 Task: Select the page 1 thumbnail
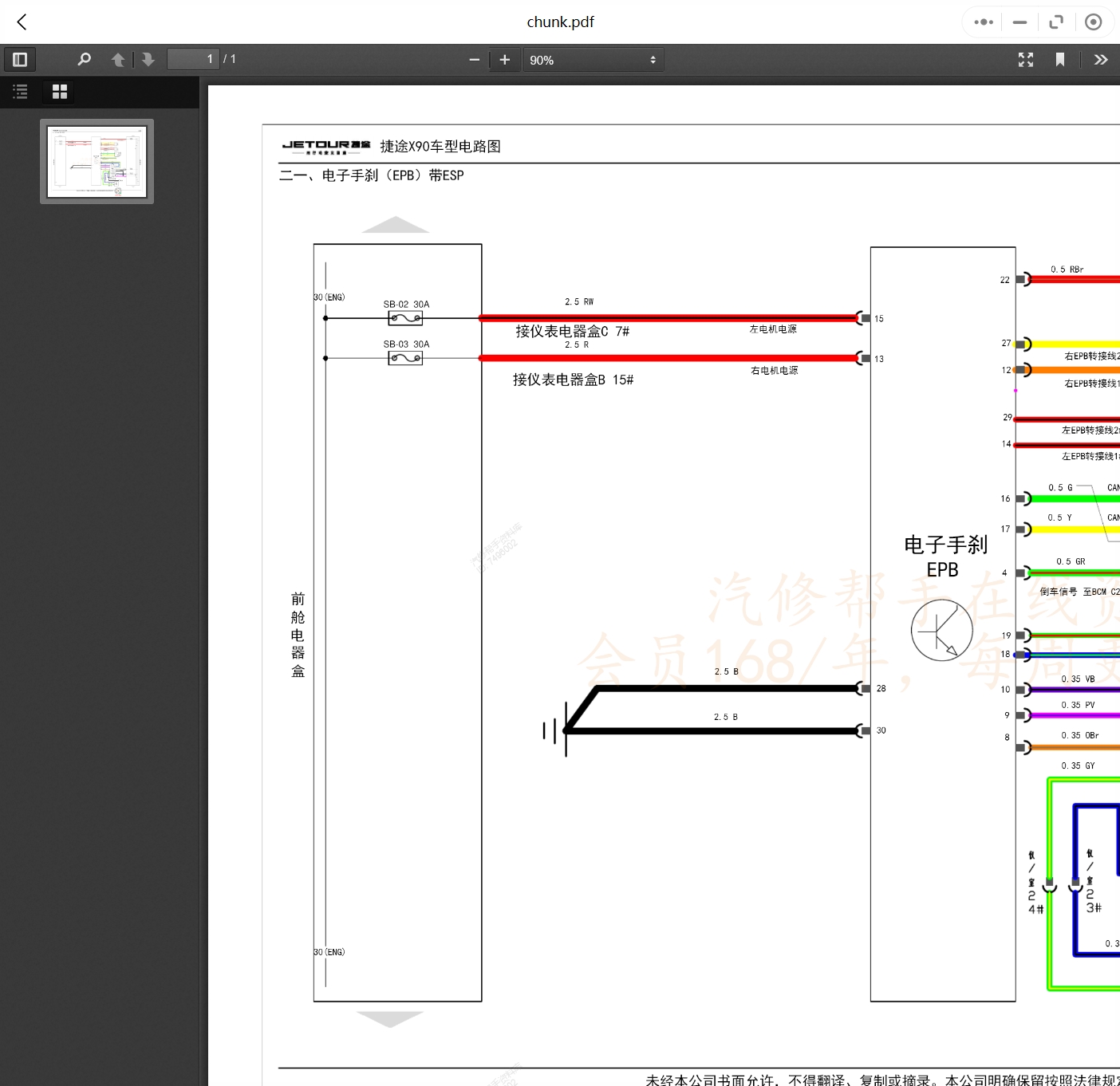point(97,162)
